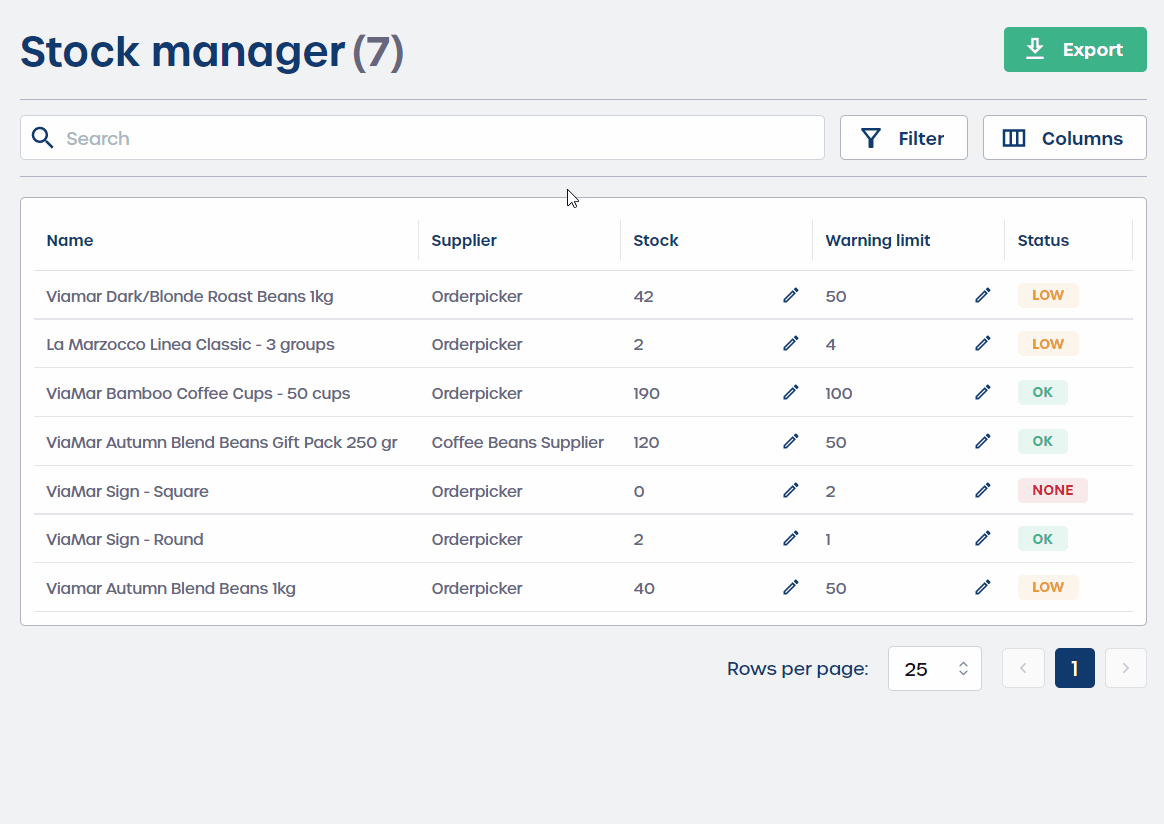Click NONE status badge for Sign - Square
The image size is (1164, 824).
1053,490
